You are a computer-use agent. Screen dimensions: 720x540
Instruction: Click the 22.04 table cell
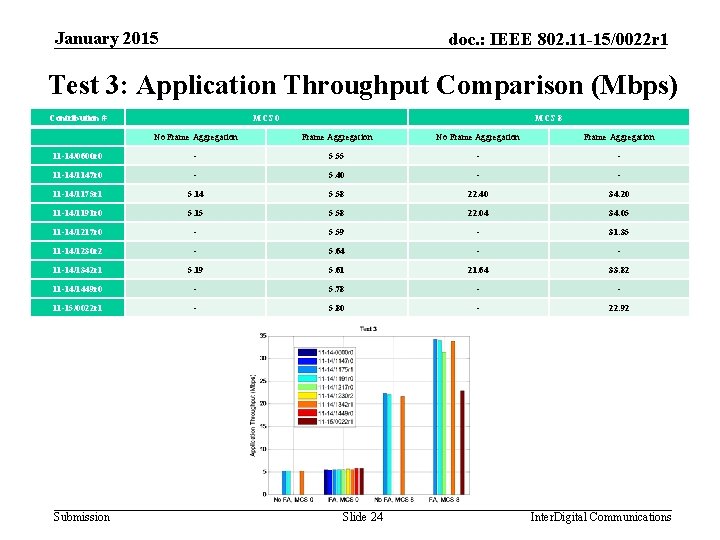coord(478,213)
